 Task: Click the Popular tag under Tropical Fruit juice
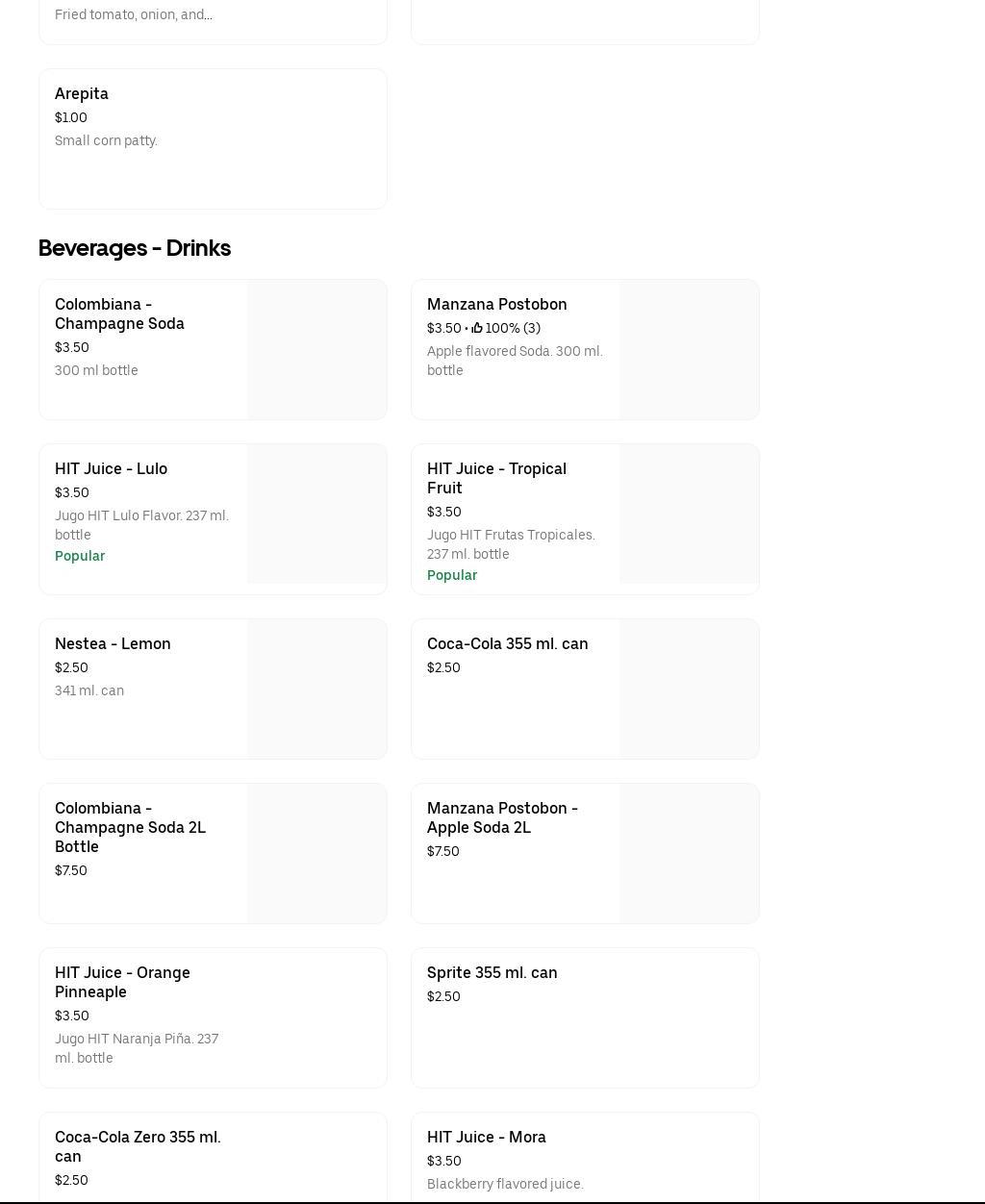pyautogui.click(x=452, y=575)
